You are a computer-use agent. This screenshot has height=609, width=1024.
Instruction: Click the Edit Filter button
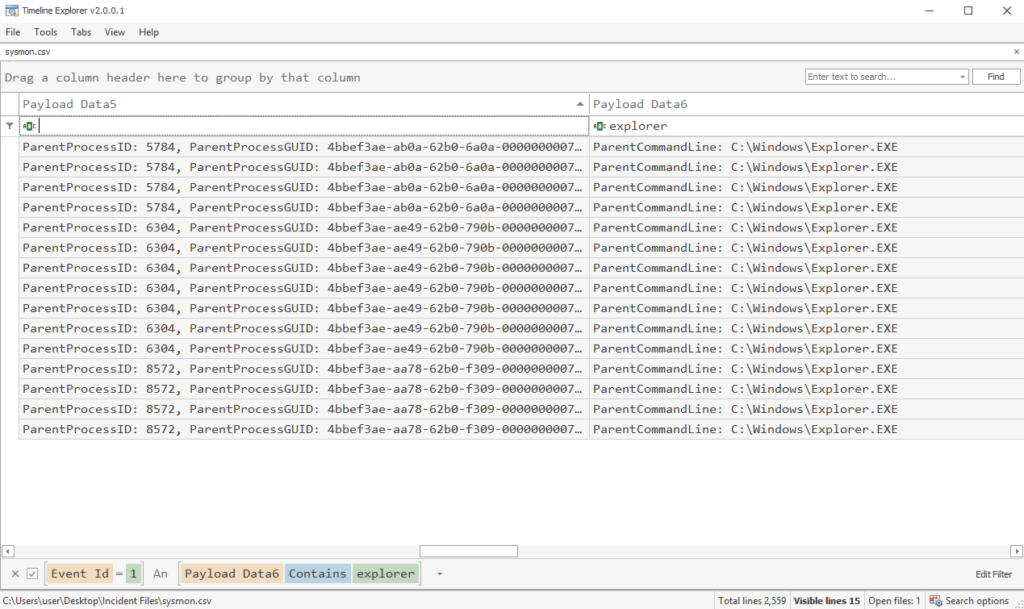[993, 574]
